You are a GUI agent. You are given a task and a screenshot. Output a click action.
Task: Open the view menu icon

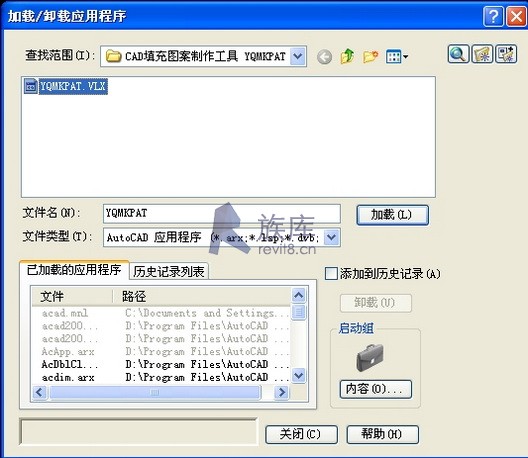point(397,56)
